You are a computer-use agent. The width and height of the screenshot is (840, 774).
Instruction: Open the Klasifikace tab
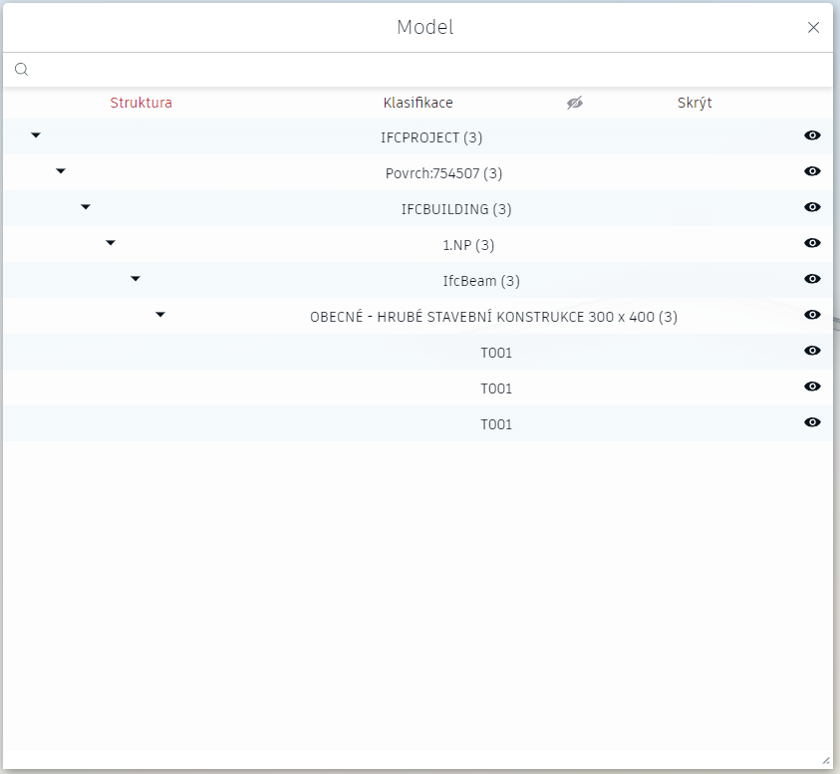[x=418, y=103]
